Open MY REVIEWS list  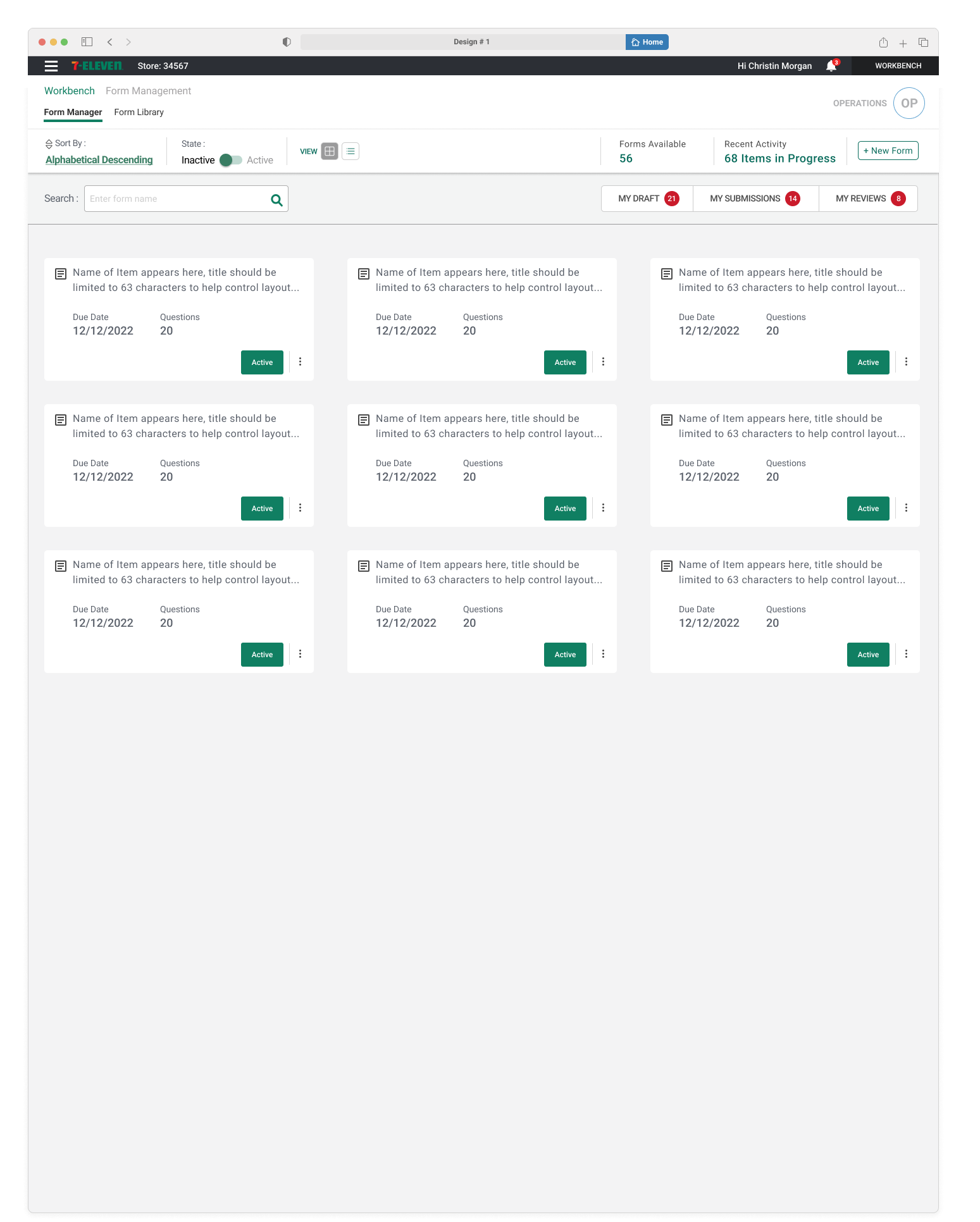click(869, 199)
